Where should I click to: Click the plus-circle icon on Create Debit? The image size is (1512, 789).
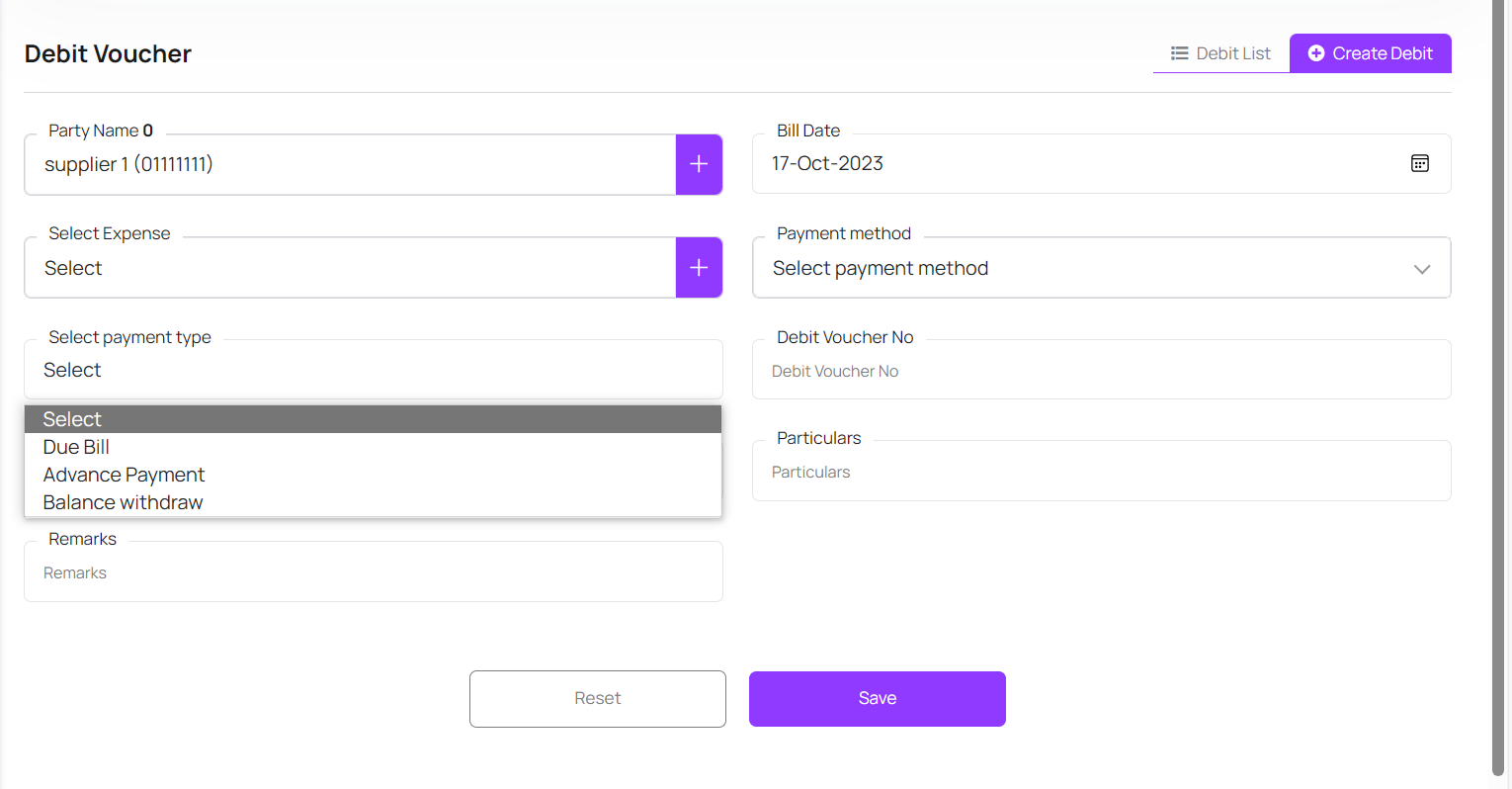1316,53
